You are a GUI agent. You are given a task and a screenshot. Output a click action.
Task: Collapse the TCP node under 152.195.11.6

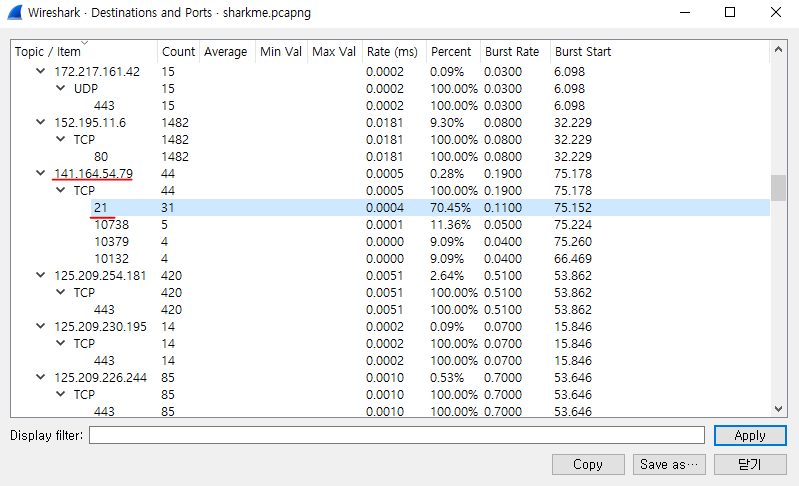tap(60, 139)
